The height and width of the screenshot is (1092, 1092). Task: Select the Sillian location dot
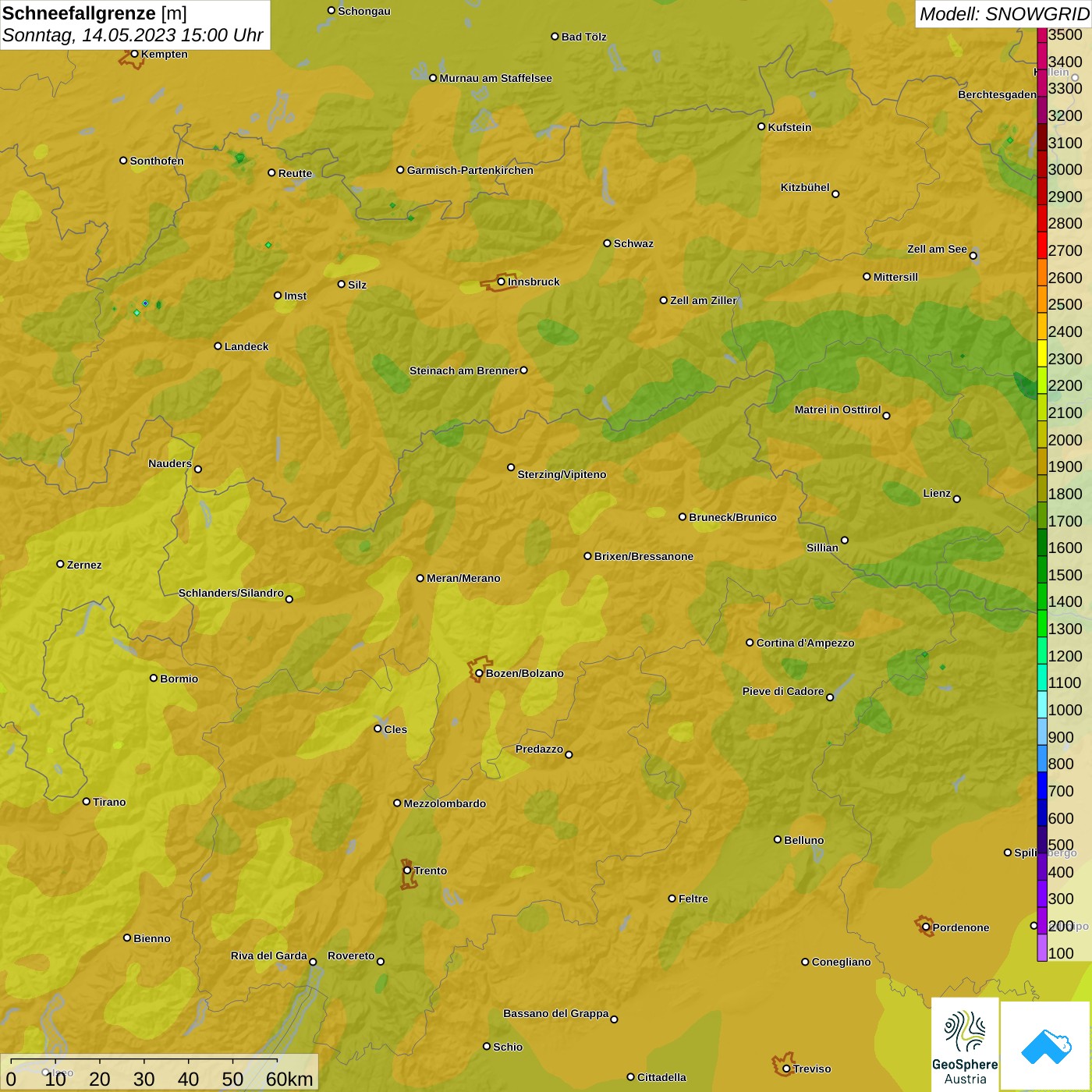pos(844,540)
